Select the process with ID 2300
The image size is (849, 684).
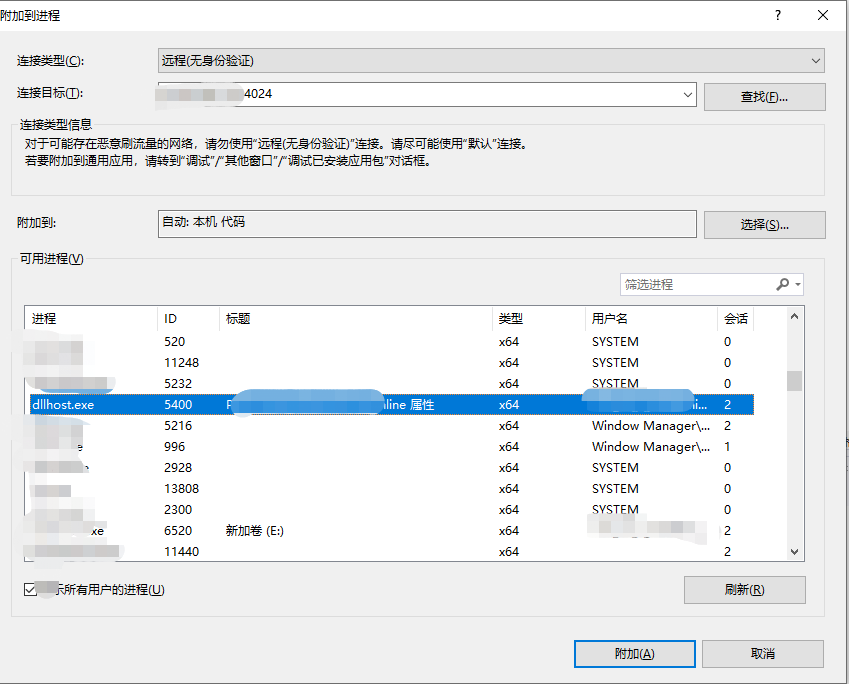391,510
